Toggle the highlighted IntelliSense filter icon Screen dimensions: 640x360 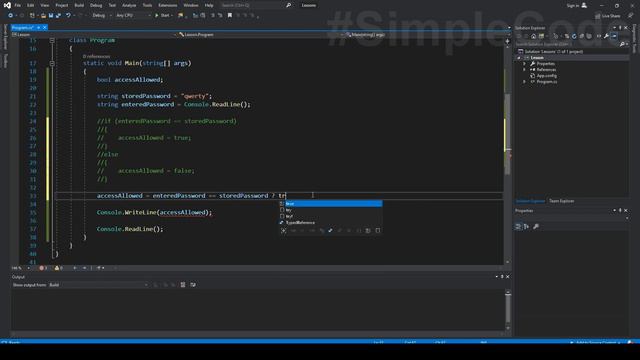click(330, 231)
